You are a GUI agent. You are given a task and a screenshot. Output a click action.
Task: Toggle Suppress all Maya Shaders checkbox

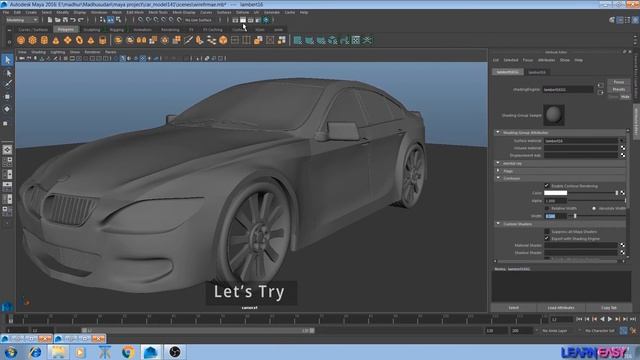(547, 231)
